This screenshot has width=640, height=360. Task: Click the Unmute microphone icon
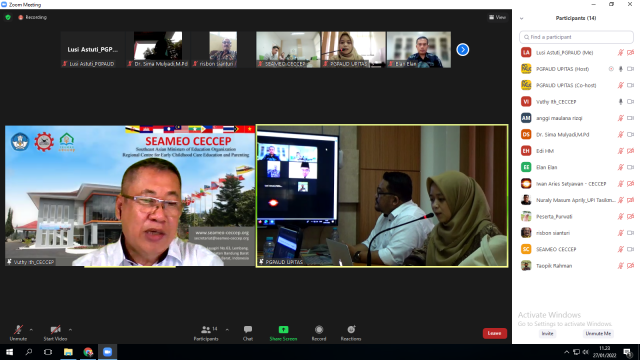[x=18, y=329]
